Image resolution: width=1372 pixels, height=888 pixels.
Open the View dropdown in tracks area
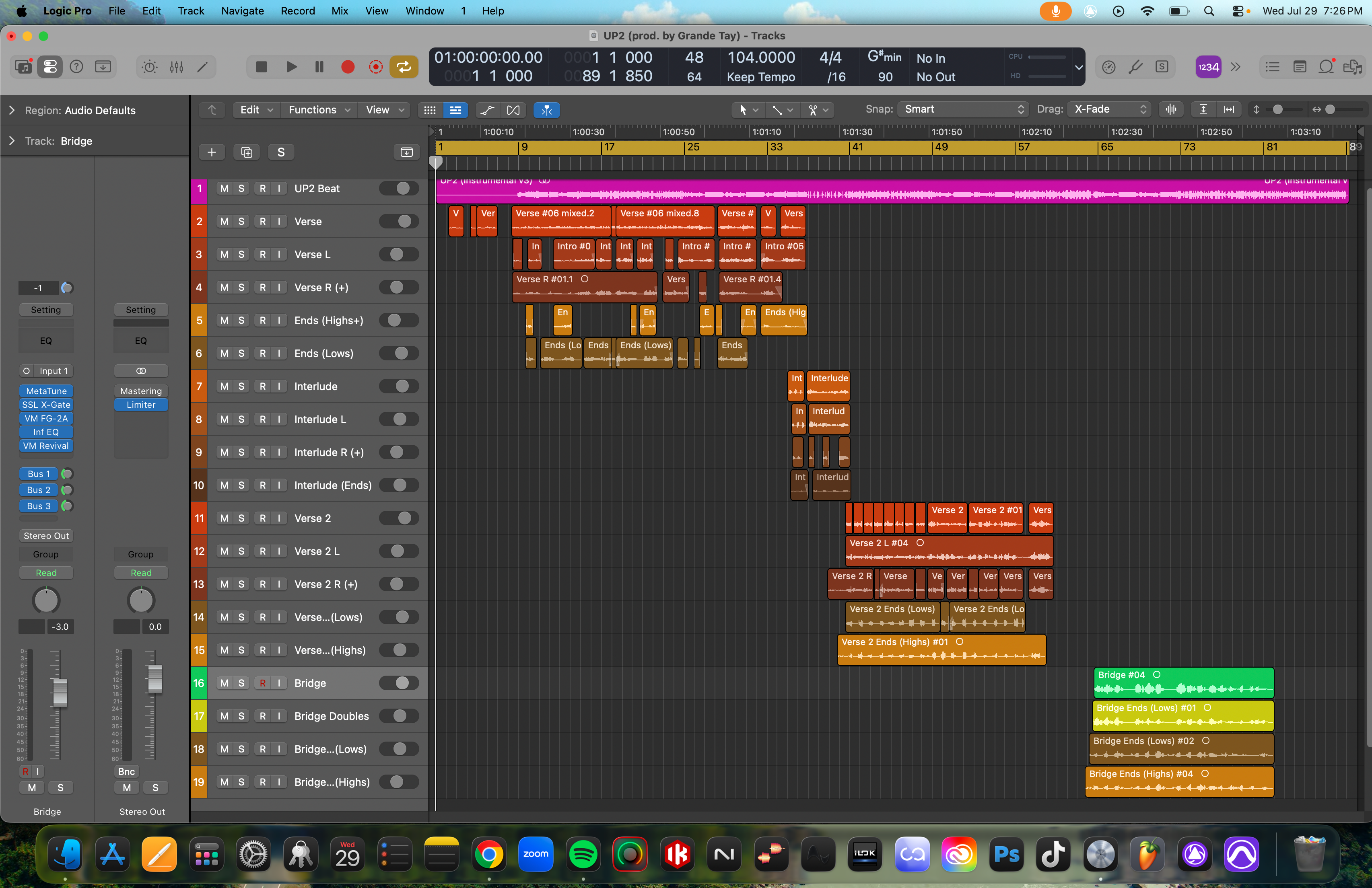pyautogui.click(x=385, y=109)
